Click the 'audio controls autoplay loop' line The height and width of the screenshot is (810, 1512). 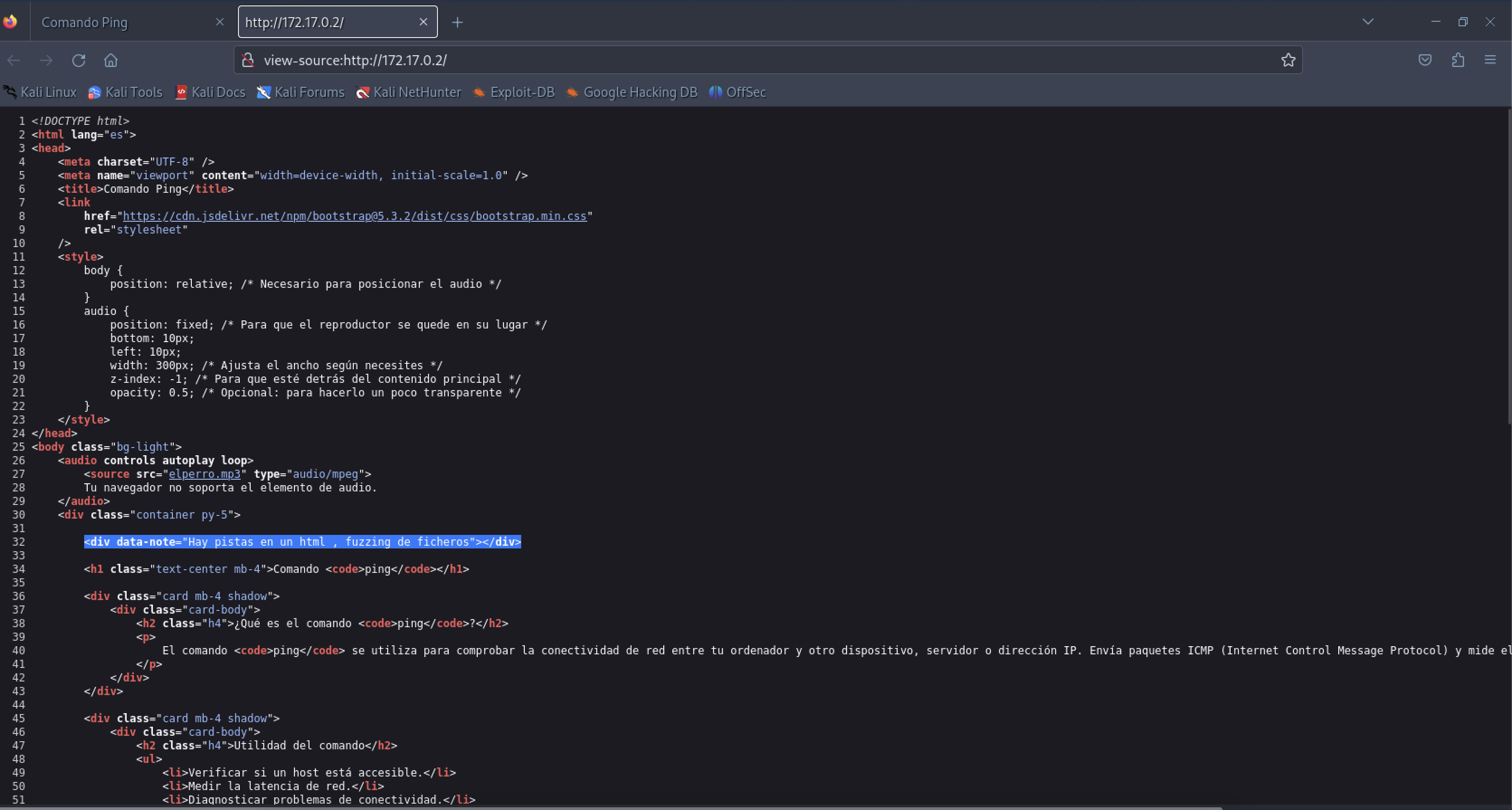[156, 460]
